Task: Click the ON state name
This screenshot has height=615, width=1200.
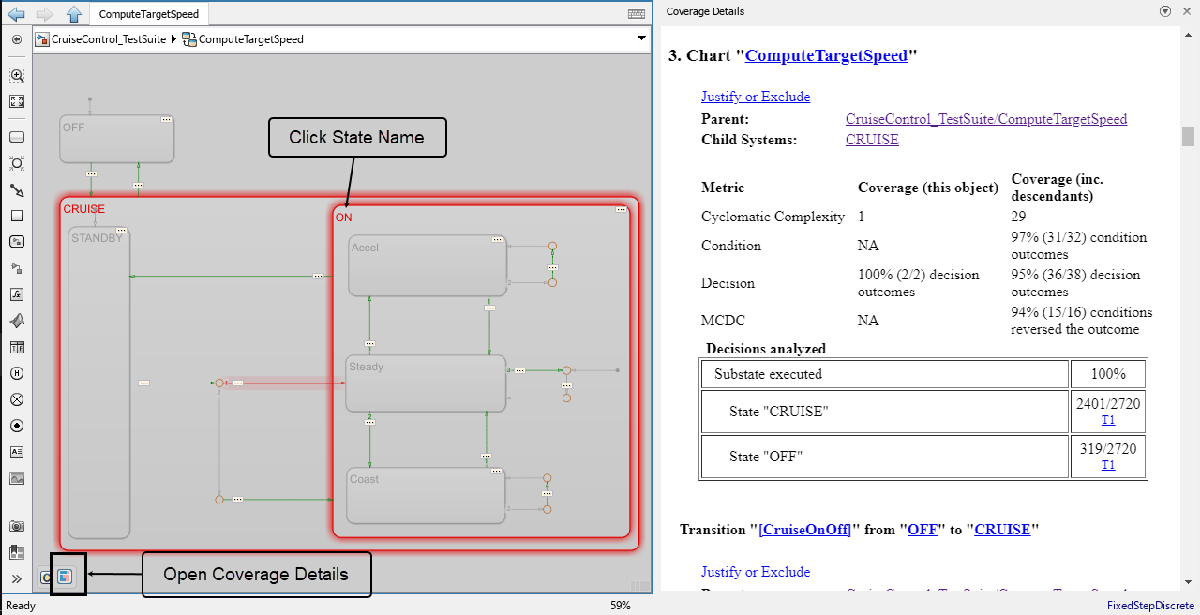Action: pyautogui.click(x=343, y=217)
